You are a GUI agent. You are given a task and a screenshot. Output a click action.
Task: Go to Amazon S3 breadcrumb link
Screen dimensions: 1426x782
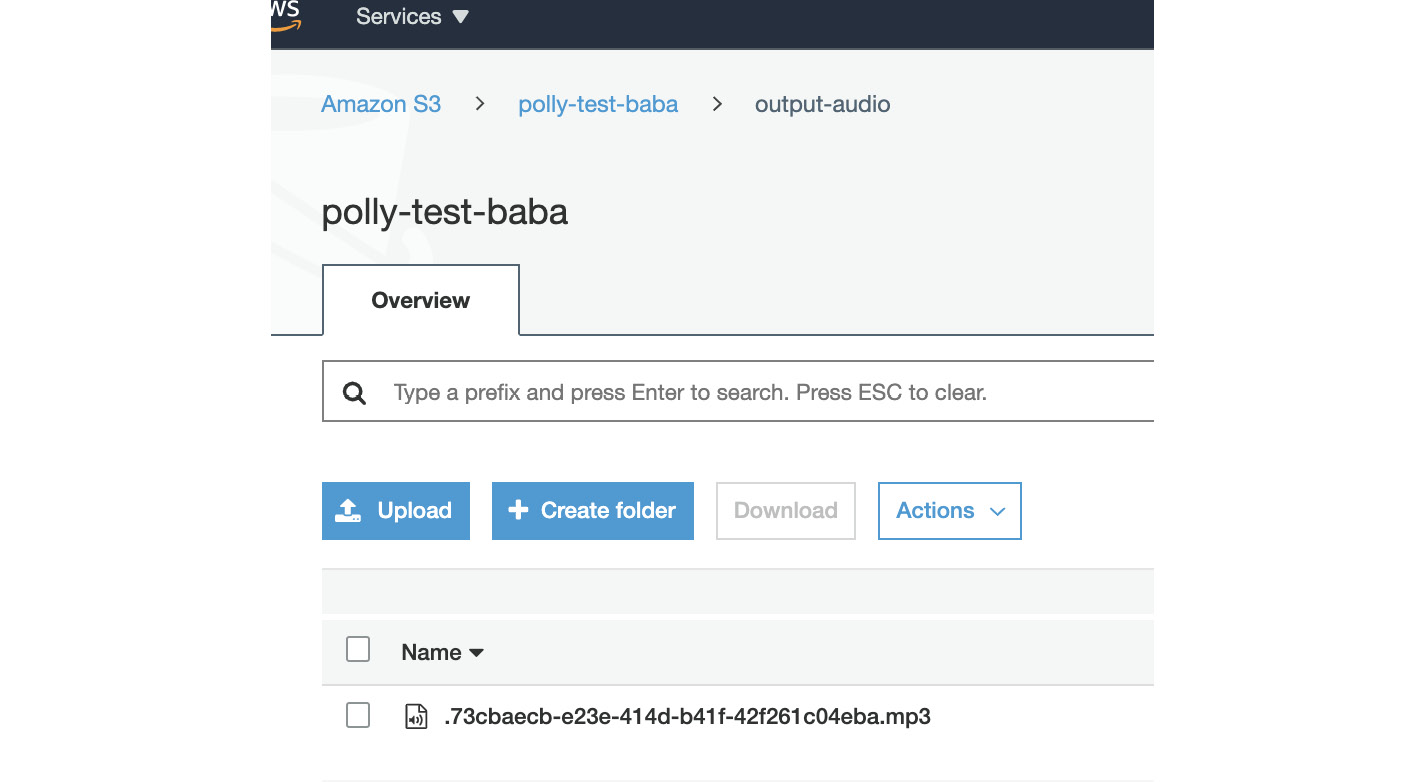point(381,104)
